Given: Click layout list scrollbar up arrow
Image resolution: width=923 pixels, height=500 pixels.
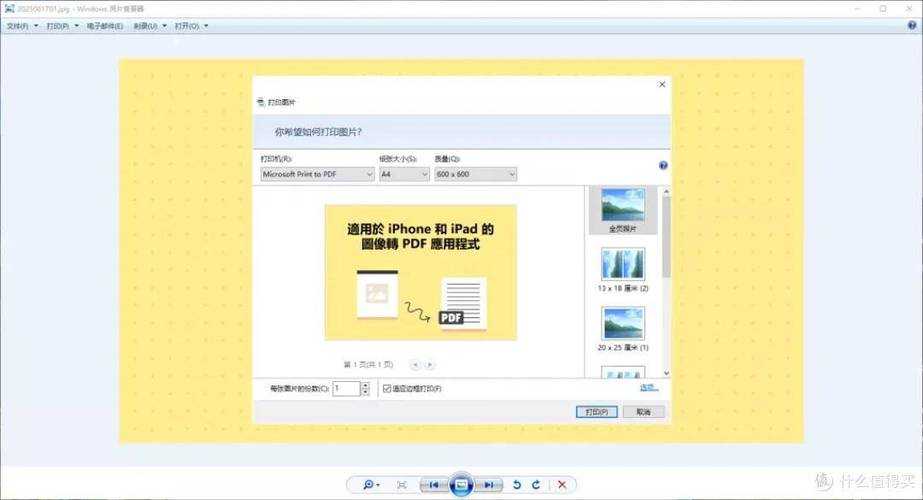Looking at the screenshot, I should pos(666,191).
